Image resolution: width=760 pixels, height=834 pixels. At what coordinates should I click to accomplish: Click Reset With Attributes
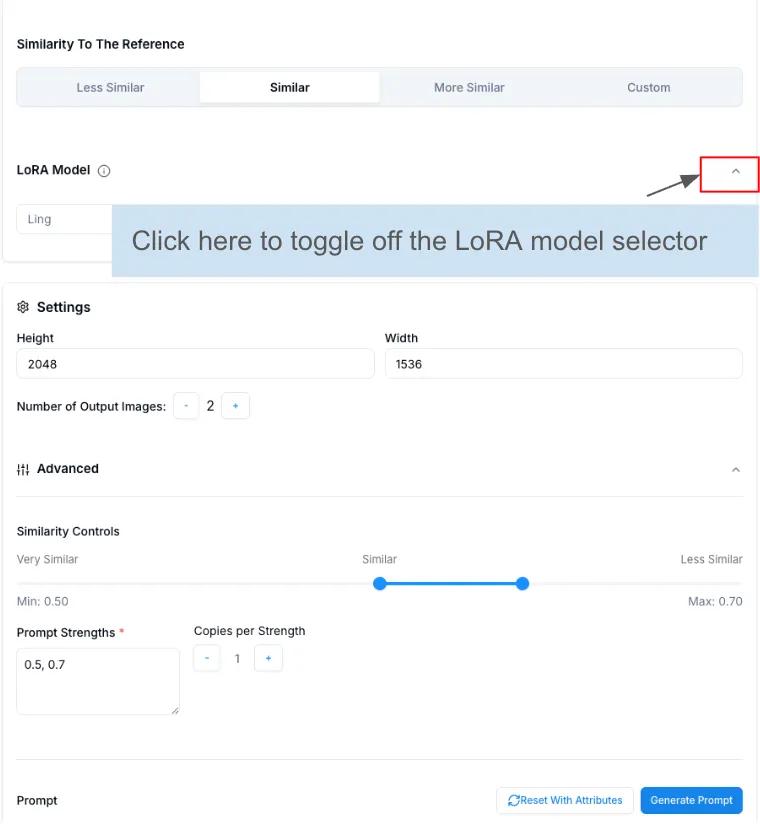[564, 800]
